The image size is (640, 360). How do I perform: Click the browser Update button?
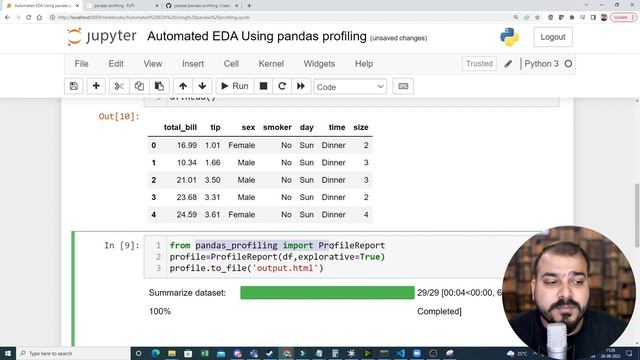623,18
